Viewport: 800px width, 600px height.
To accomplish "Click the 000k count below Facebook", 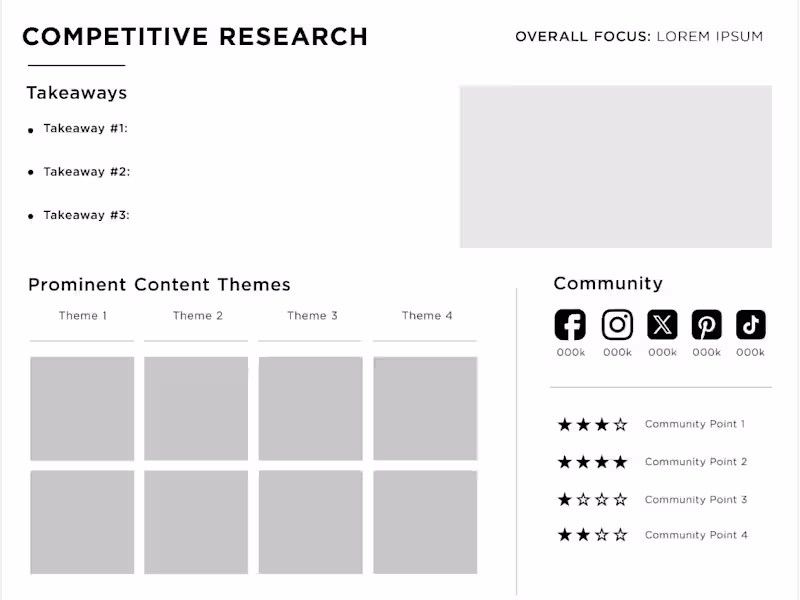I will point(569,352).
